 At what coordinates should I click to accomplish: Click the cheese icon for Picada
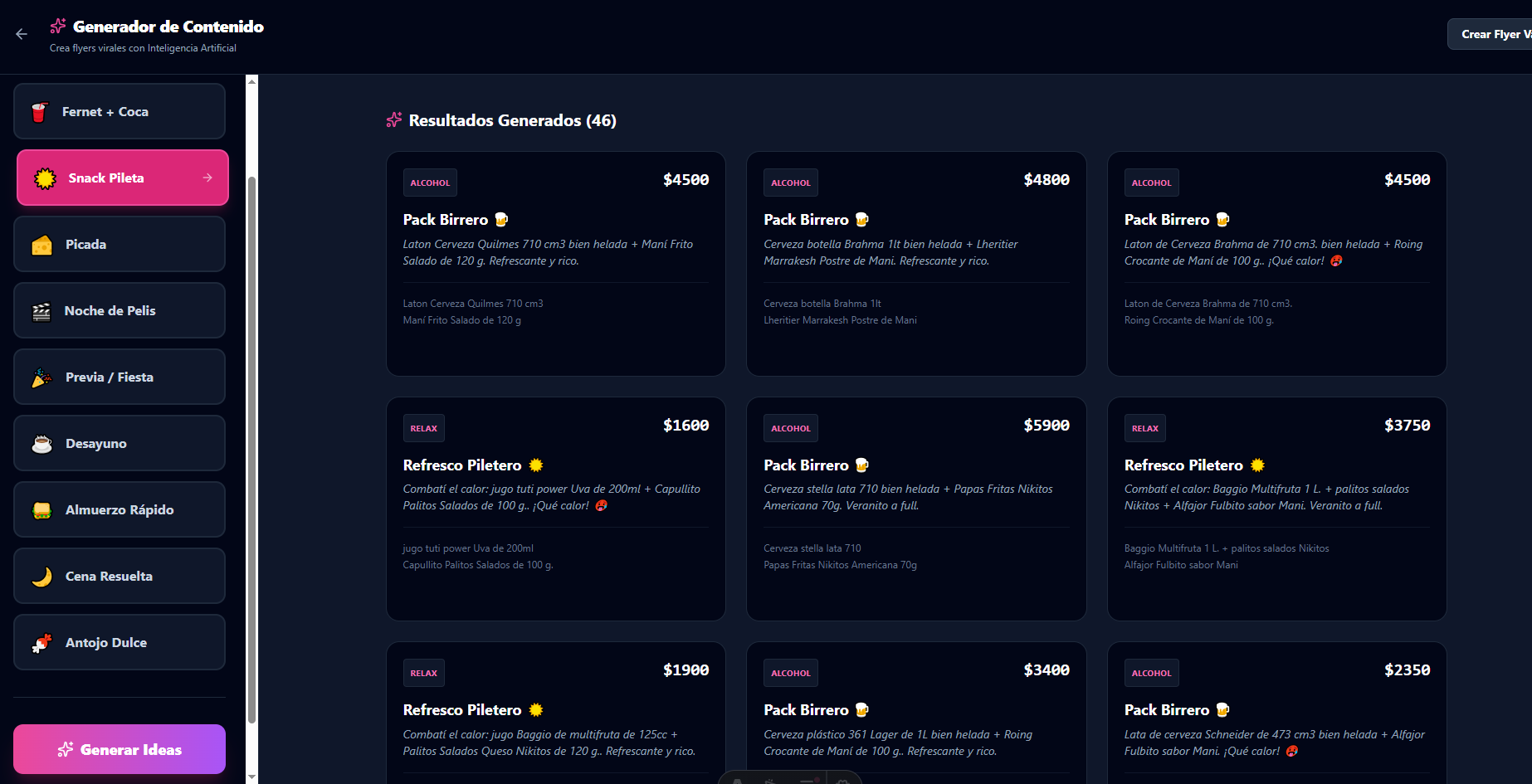pos(41,245)
